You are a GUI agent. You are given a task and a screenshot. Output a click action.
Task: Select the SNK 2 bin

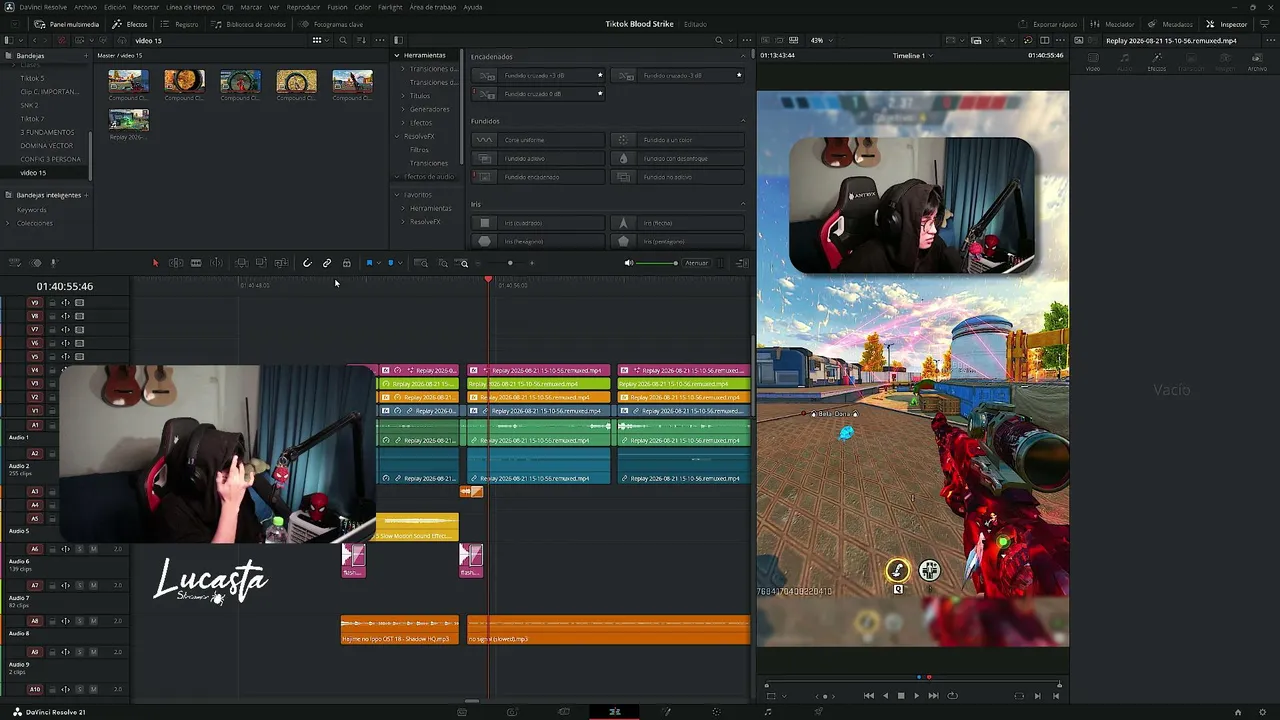29,105
